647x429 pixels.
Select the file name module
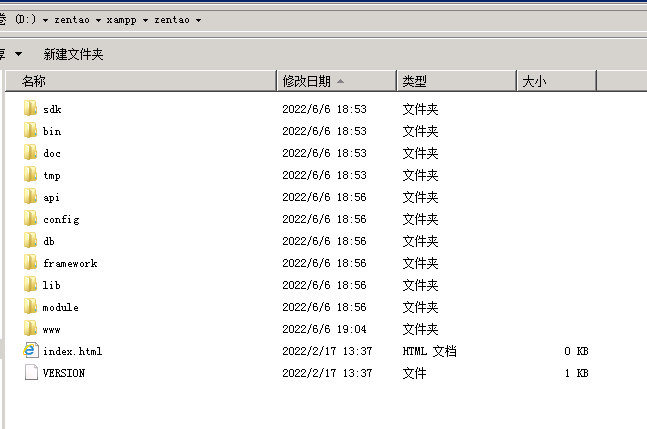[x=61, y=307]
